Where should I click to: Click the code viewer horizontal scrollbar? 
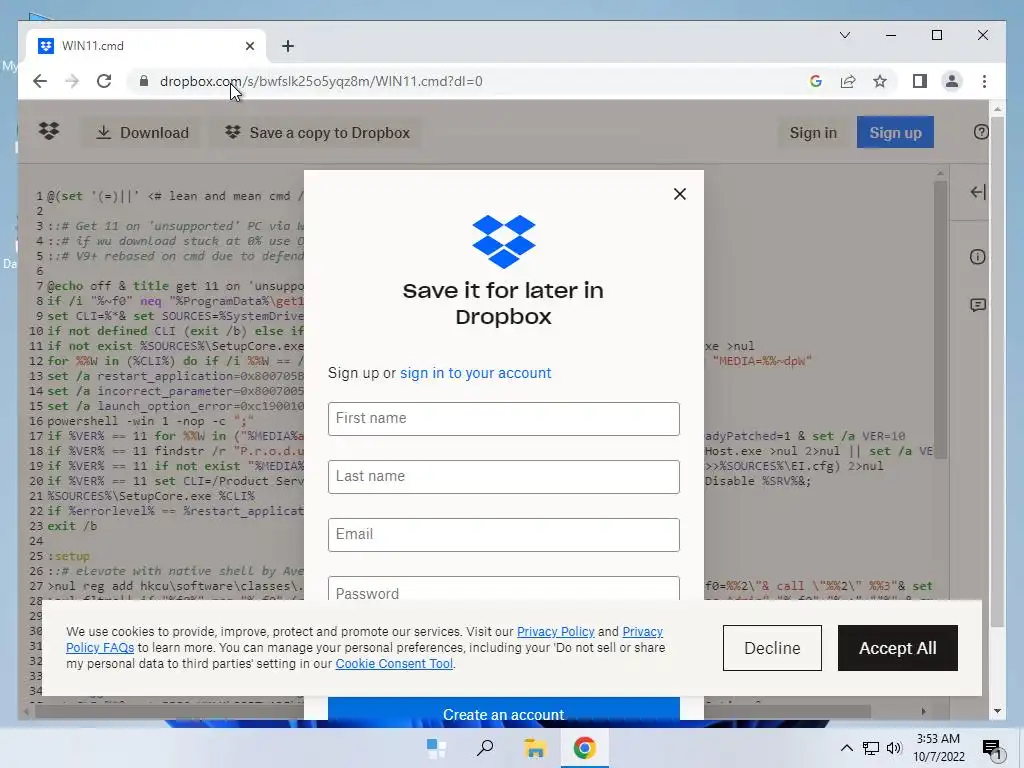pos(451,711)
